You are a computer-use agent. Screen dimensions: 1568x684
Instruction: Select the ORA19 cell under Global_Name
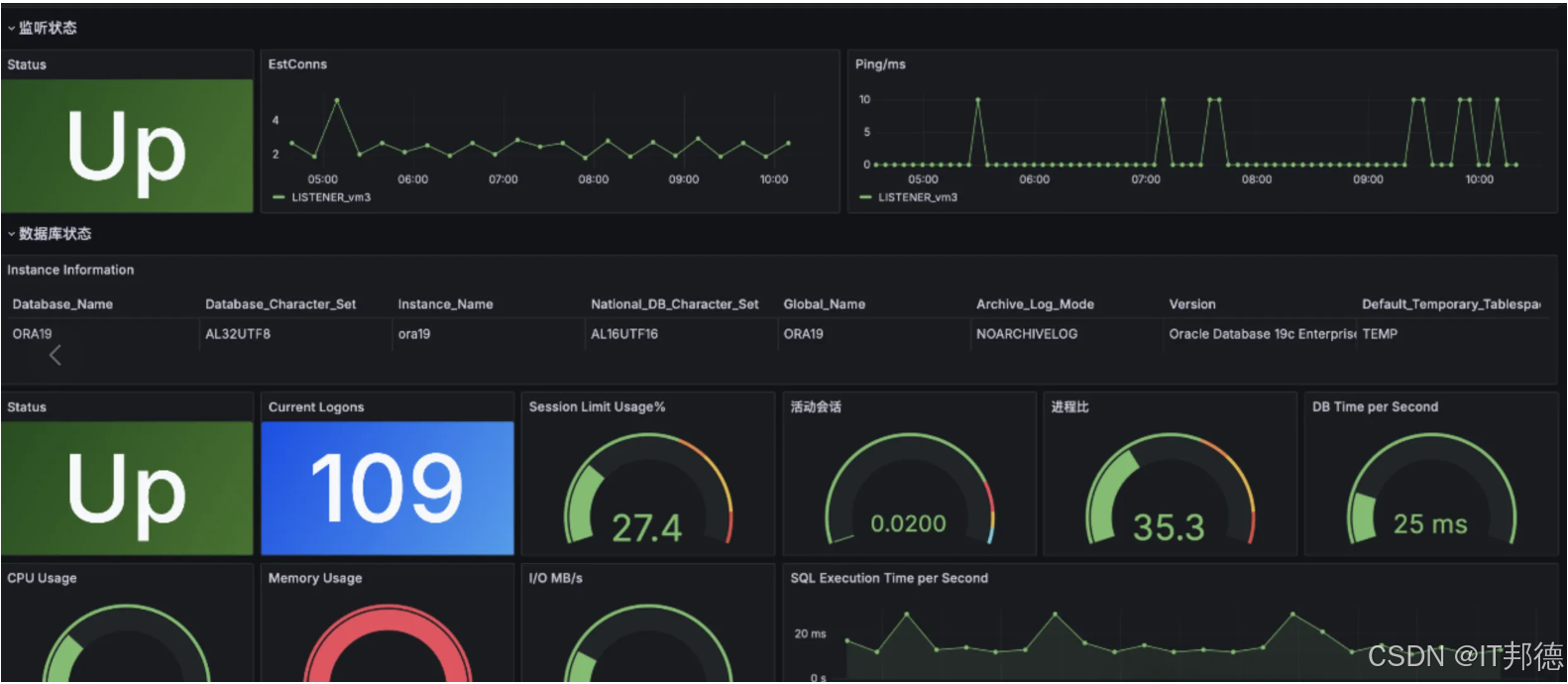coord(804,334)
